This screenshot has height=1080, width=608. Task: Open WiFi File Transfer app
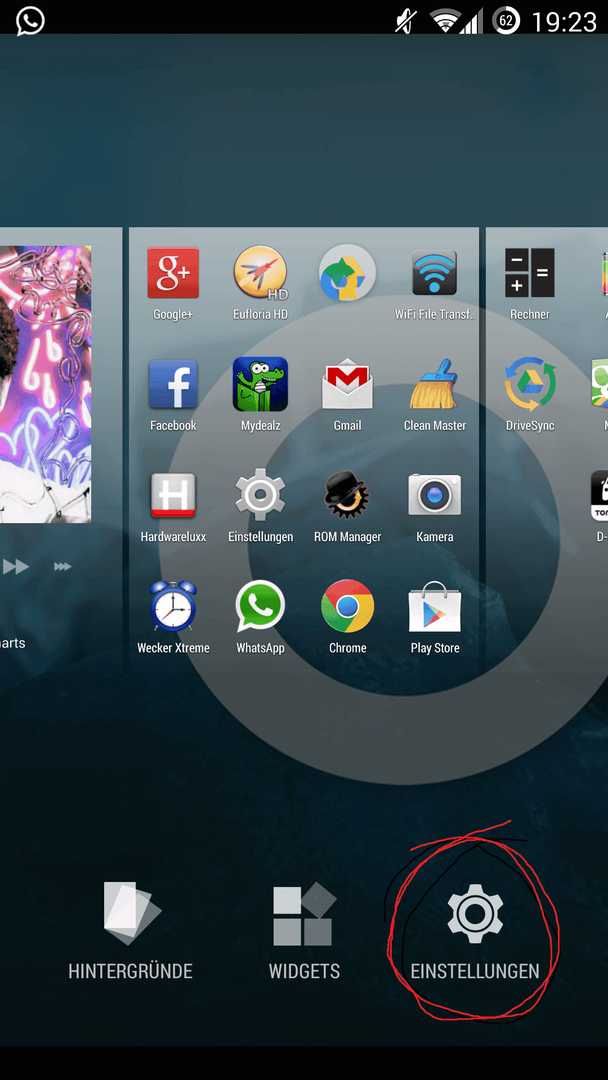434,284
